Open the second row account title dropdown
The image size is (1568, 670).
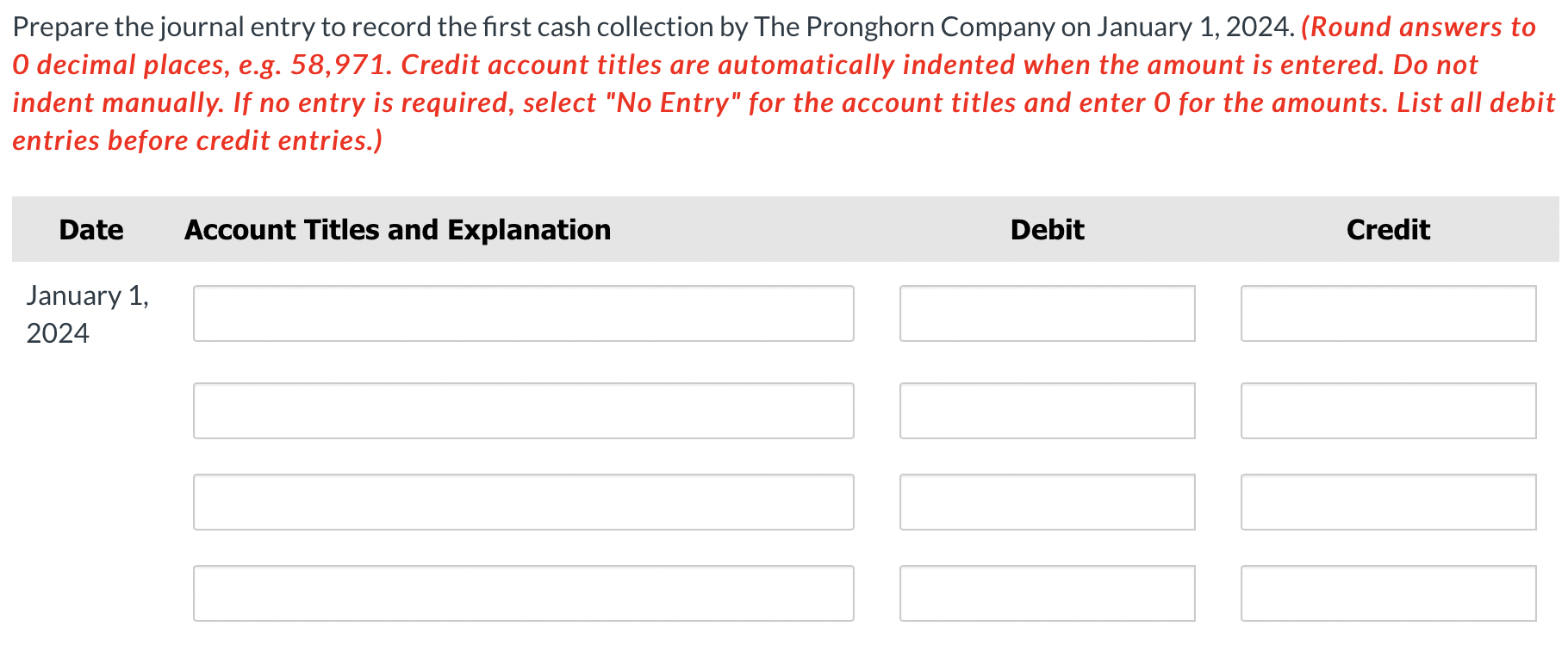(523, 411)
